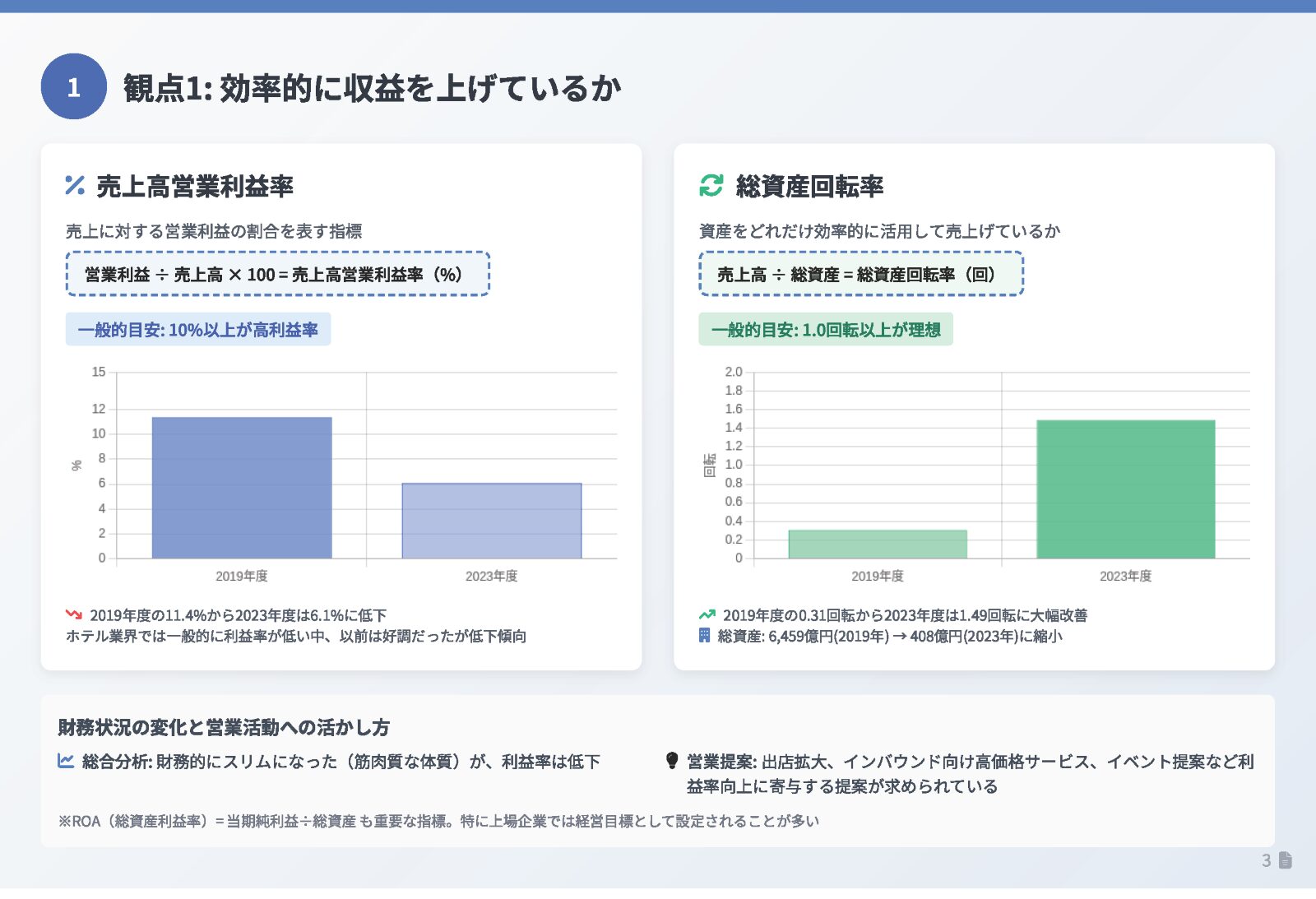Image resolution: width=1316 pixels, height=899 pixels.
Task: Click the 2.0 tick on the right chart axis
Action: tap(734, 372)
